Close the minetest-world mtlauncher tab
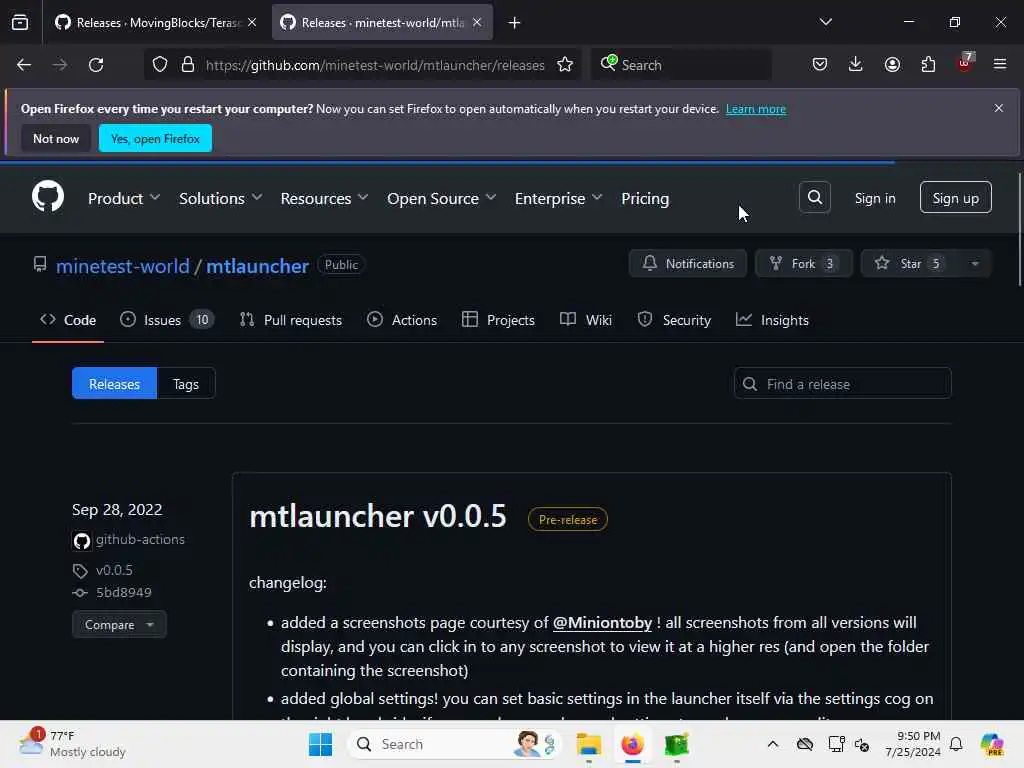Screen dimensions: 1024x768 point(477,22)
